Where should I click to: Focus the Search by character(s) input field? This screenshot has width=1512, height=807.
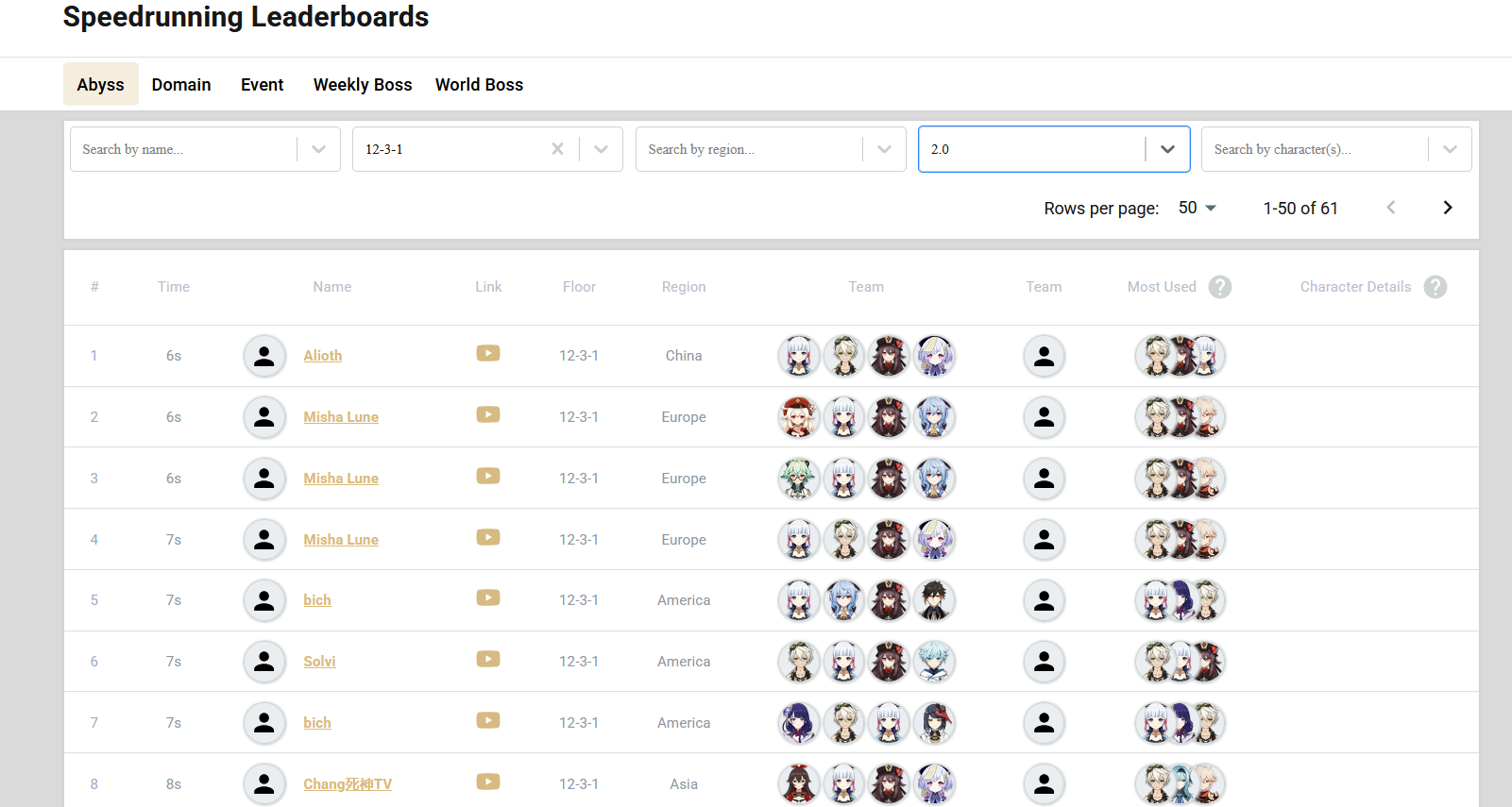point(1316,149)
